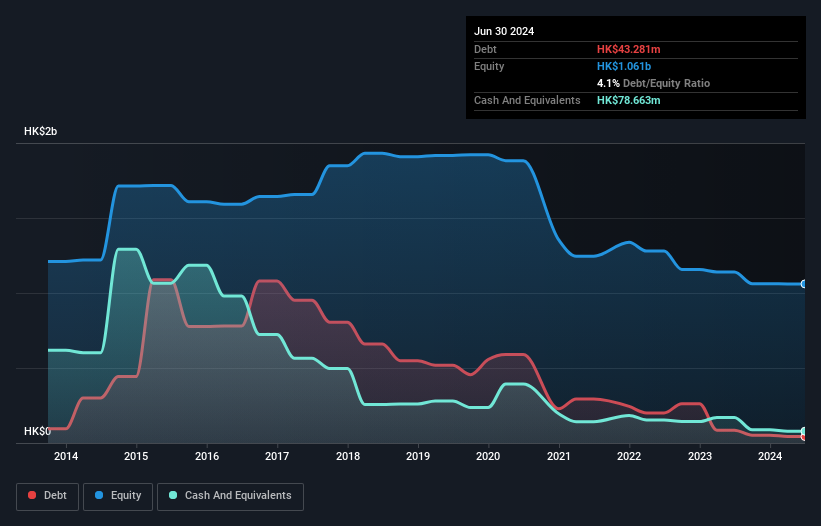This screenshot has width=821, height=526.
Task: Click the 2021 x-axis label
Action: (559, 456)
